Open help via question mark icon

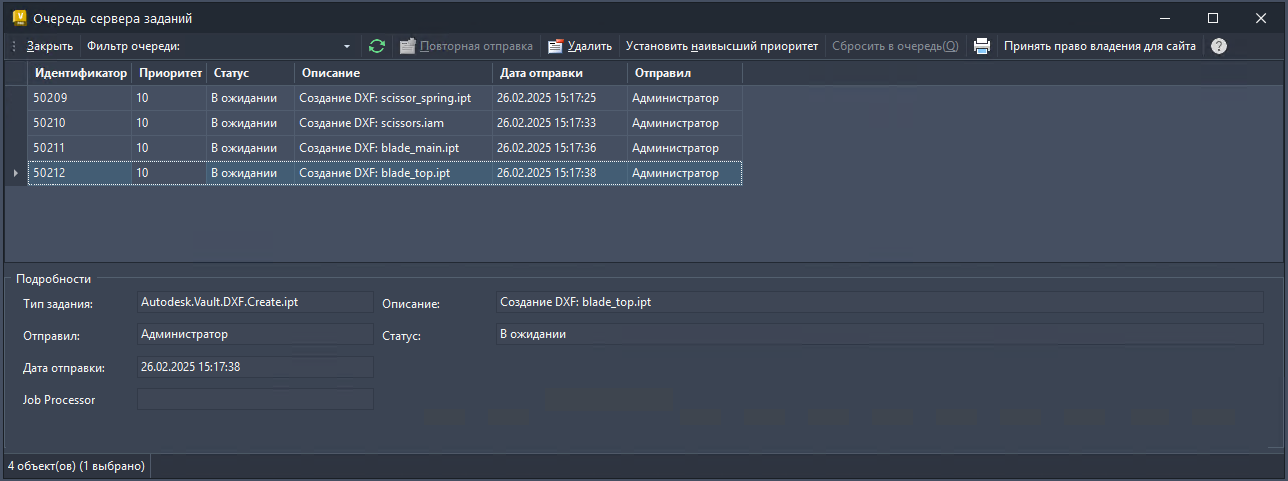[1218, 46]
